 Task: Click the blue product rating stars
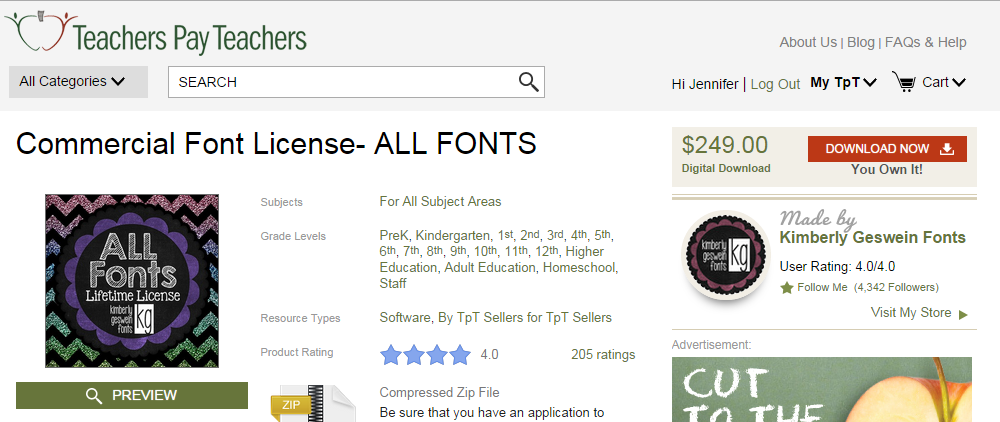tap(425, 354)
